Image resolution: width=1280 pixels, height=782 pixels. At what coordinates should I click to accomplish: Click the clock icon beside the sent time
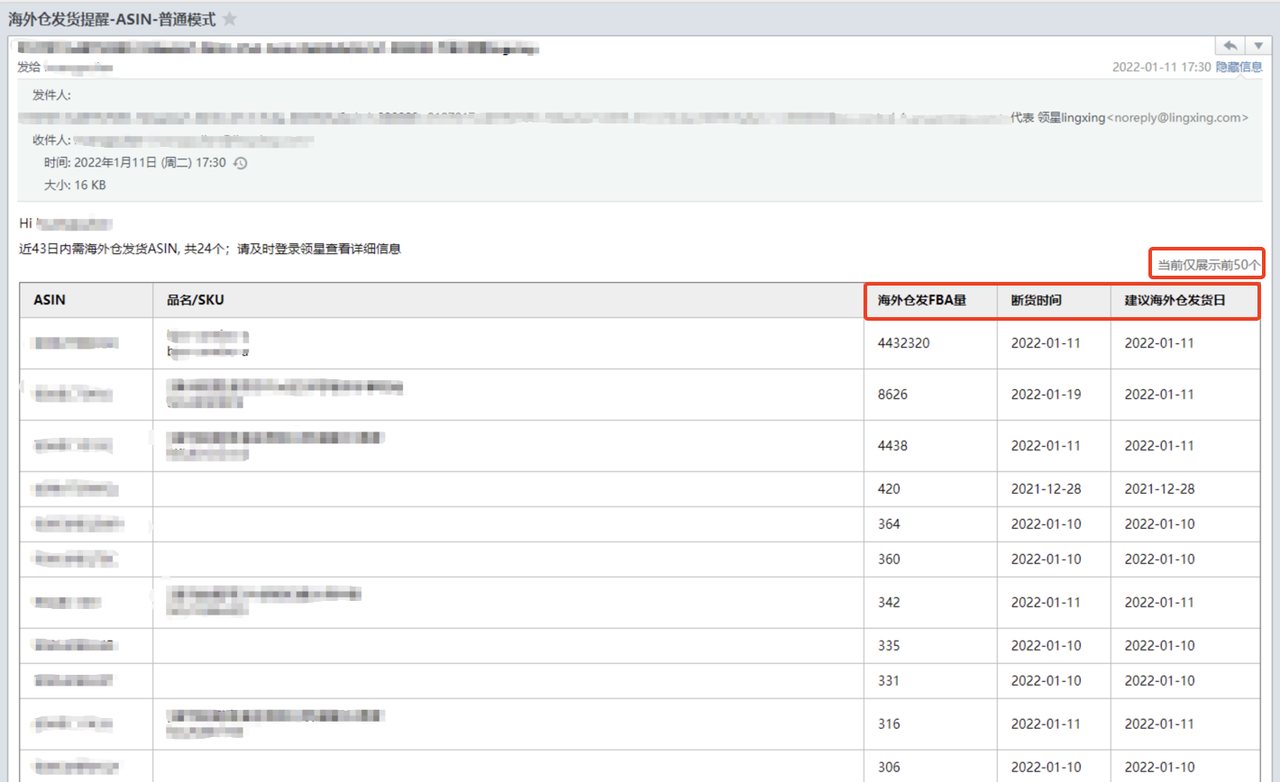pyautogui.click(x=240, y=163)
